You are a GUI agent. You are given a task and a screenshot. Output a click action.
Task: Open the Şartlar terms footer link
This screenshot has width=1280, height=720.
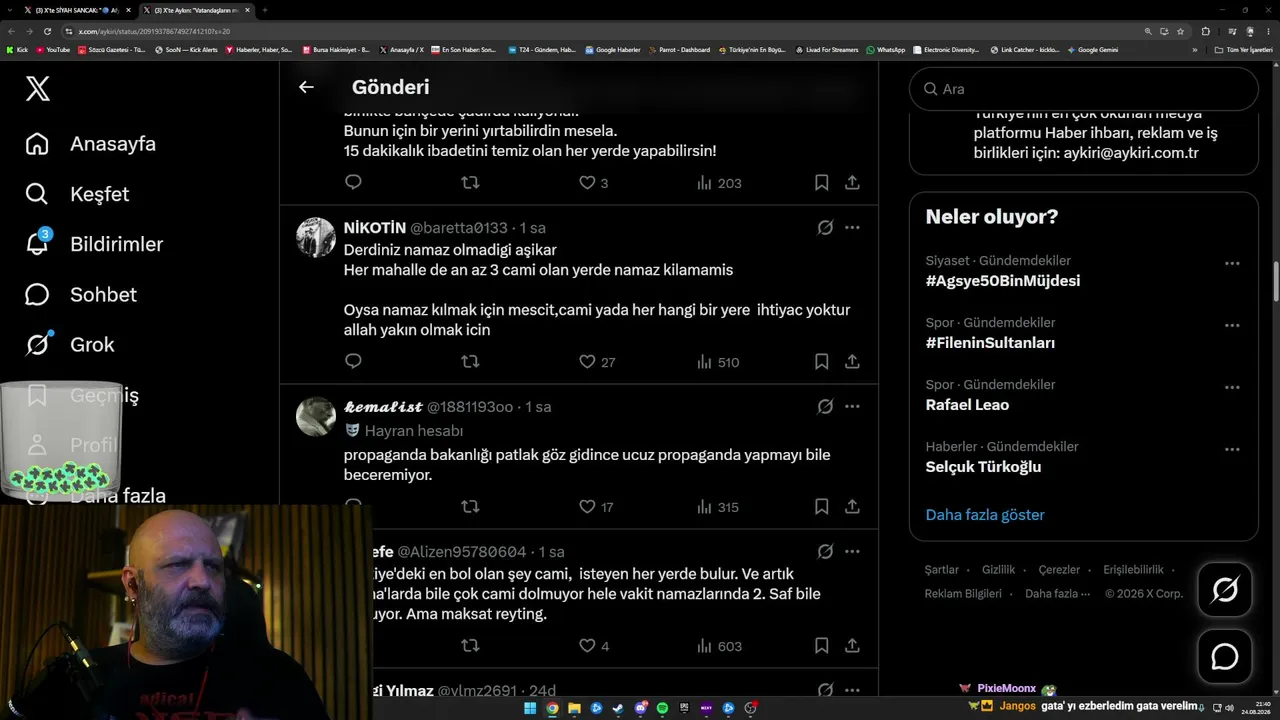point(941,570)
